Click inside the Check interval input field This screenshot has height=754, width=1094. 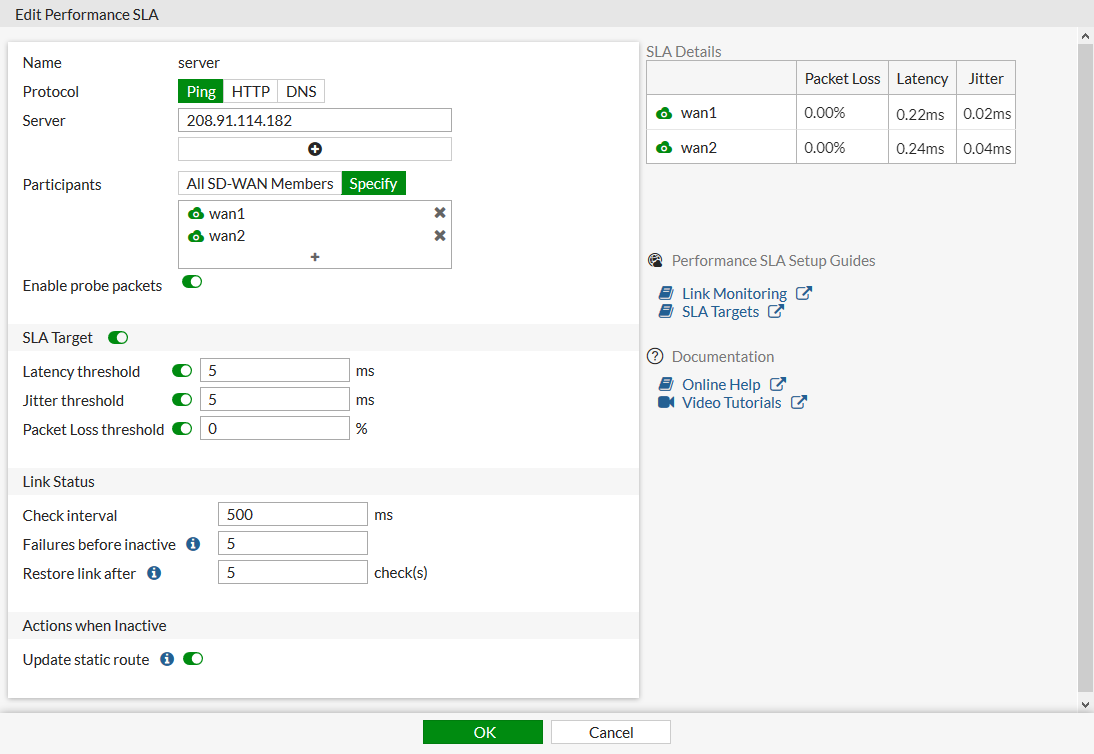(x=292, y=514)
